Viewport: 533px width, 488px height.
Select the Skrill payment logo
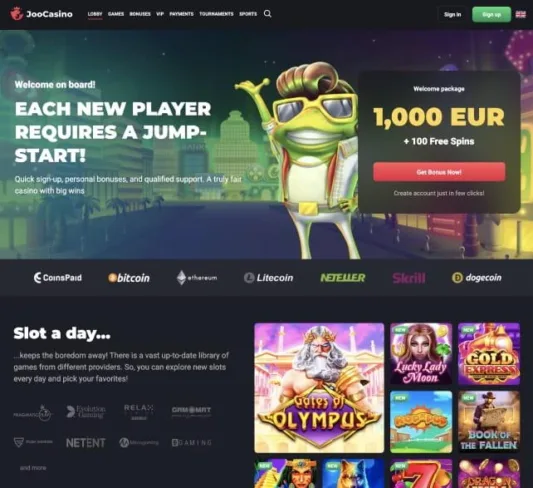tap(409, 278)
